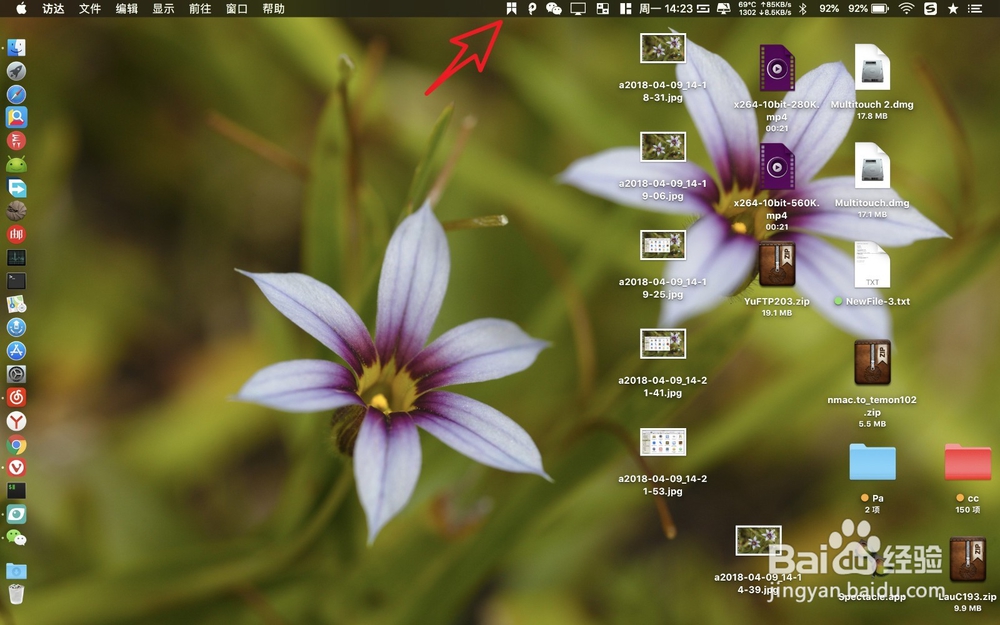Click the menu bar icon the red arrow points to
Screen dimensions: 1000x625
[x=511, y=8]
